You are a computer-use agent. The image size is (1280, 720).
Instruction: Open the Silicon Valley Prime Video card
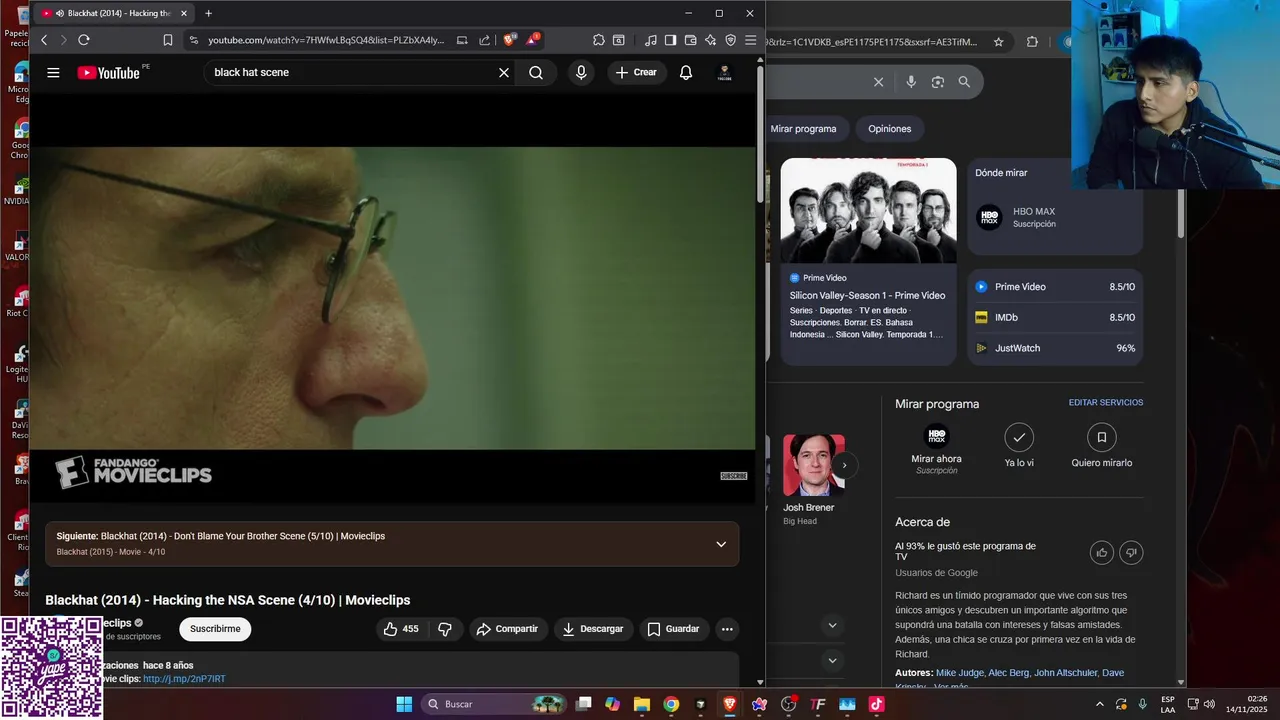[868, 261]
